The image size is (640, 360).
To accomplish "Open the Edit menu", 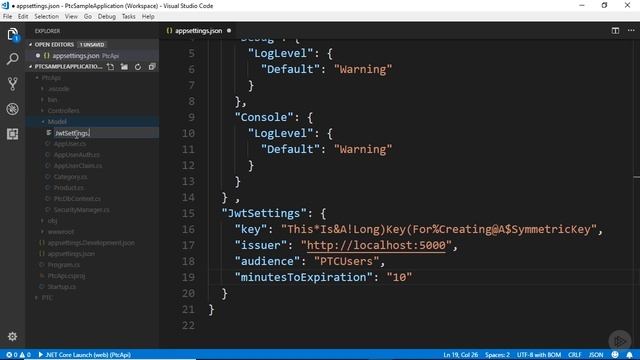I will tap(23, 16).
